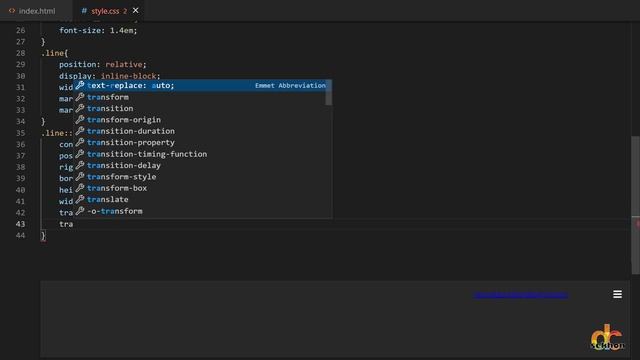Pick the transition suggestion
This screenshot has width=640, height=360.
pos(202,108)
